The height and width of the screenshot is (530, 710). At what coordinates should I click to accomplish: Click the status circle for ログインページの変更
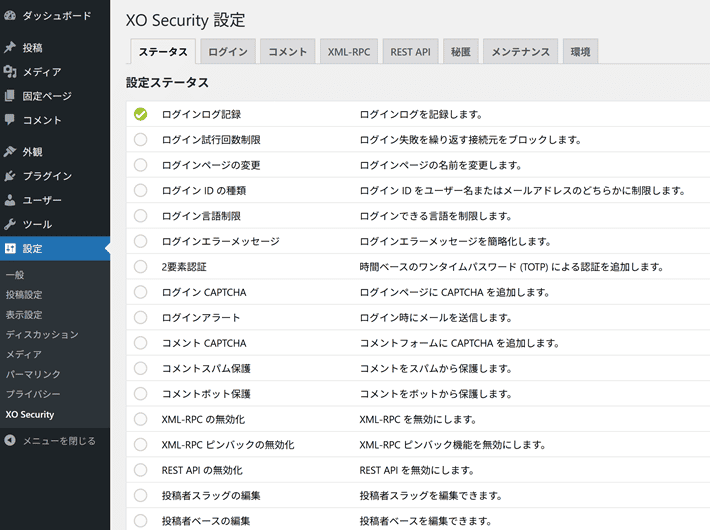(140, 165)
